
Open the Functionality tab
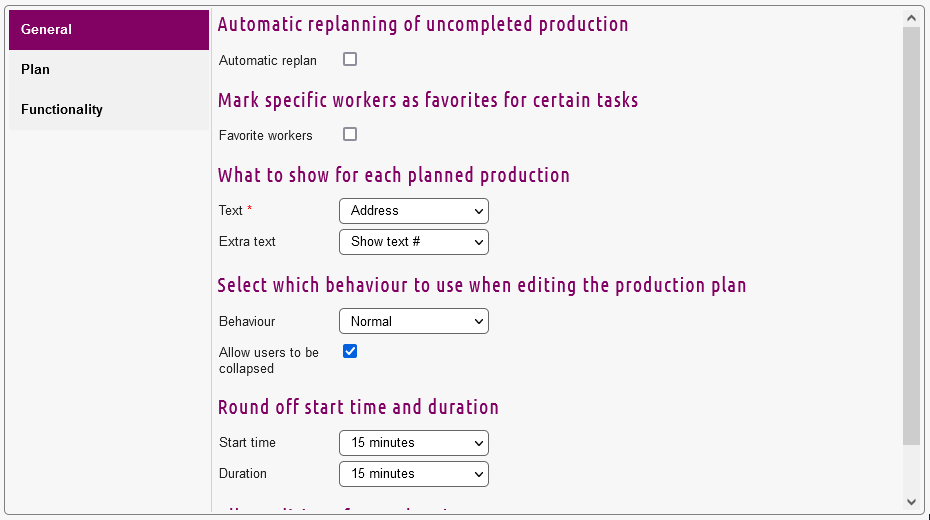(108, 110)
